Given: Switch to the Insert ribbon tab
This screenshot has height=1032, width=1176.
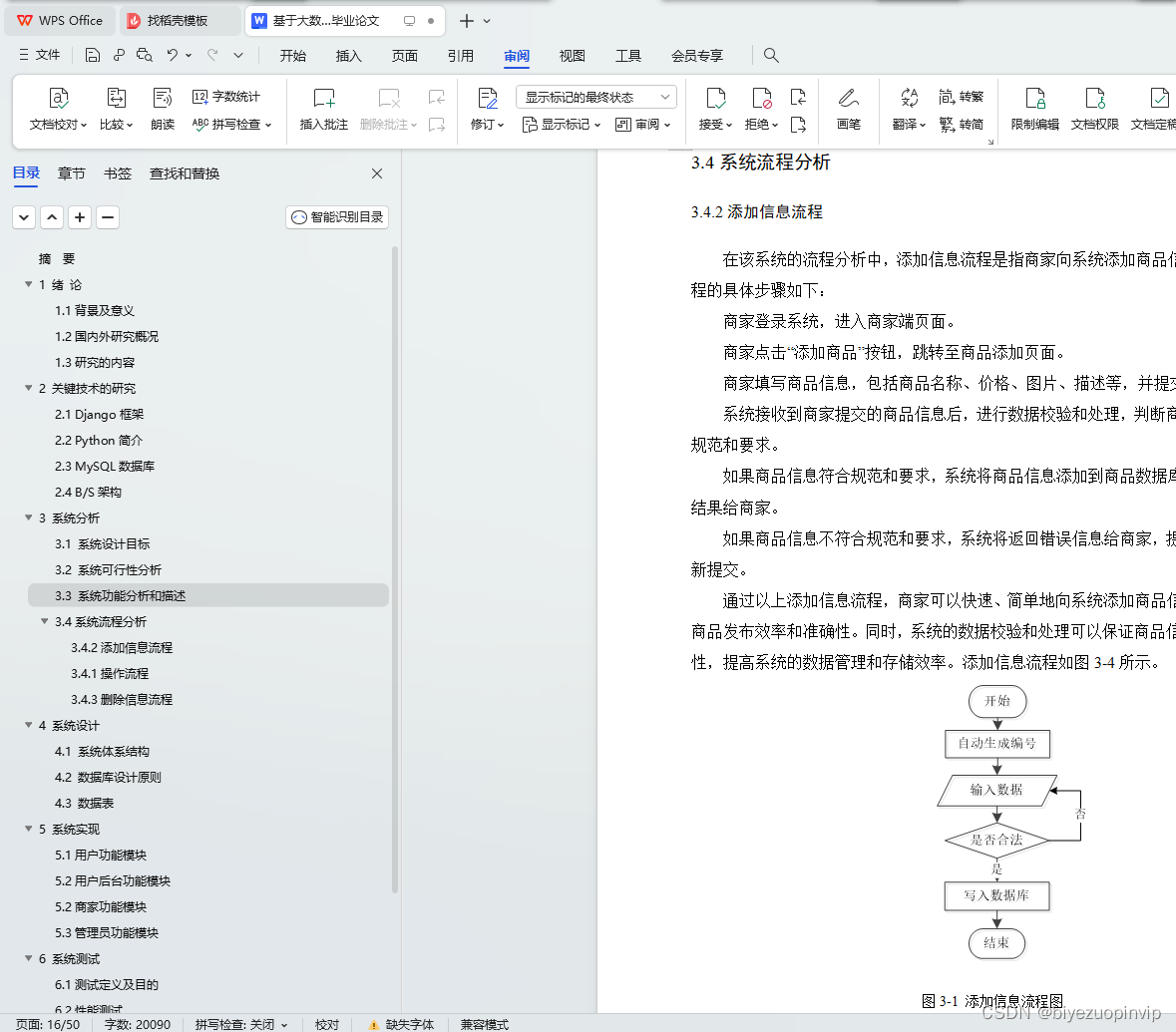Looking at the screenshot, I should [x=349, y=56].
